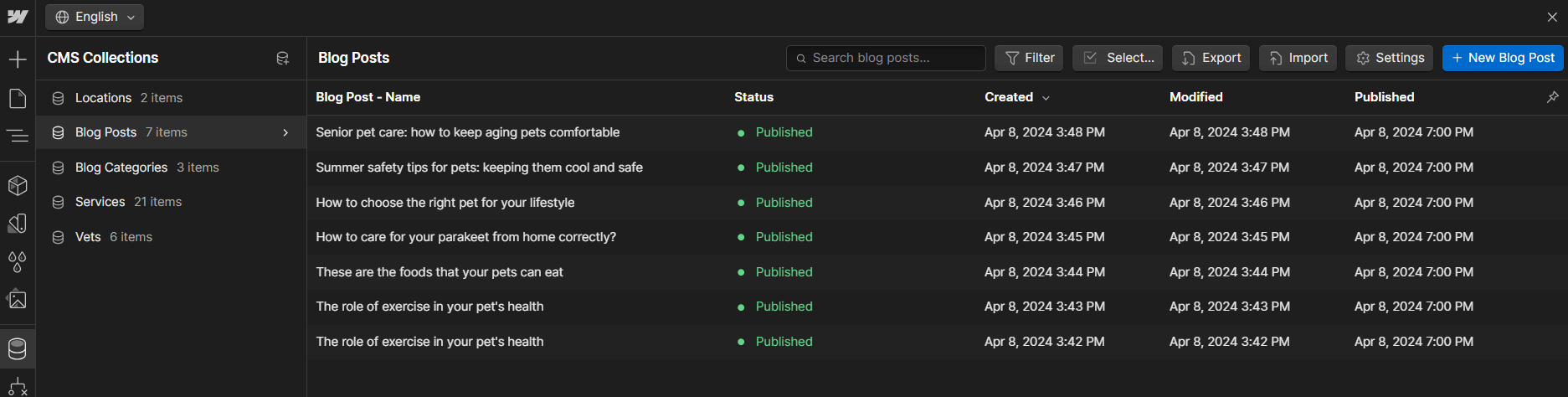This screenshot has width=1568, height=397.
Task: Open the Senior pet care blog post
Action: coord(467,132)
